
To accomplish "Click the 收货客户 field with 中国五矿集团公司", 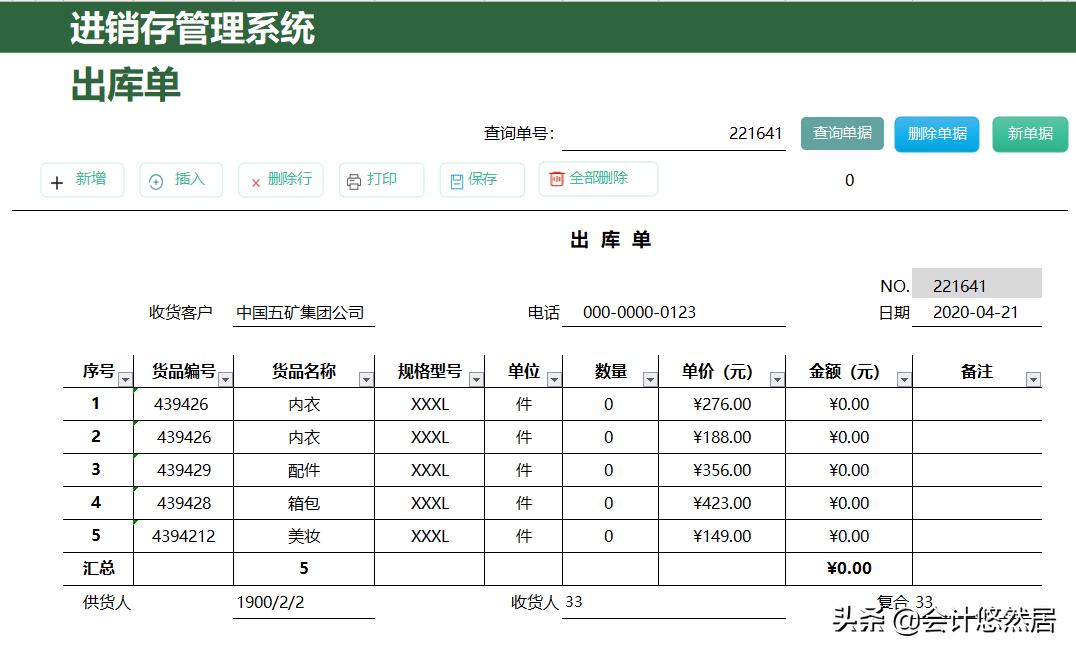I will click(x=300, y=311).
